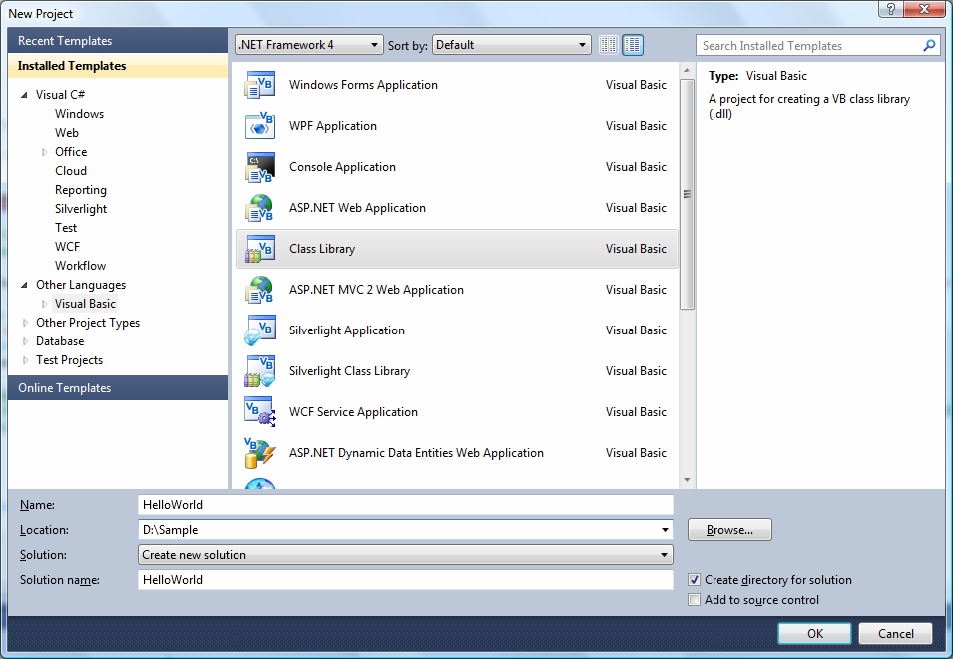Expand the Visual Basic tree node
The image size is (953, 659).
[x=44, y=304]
